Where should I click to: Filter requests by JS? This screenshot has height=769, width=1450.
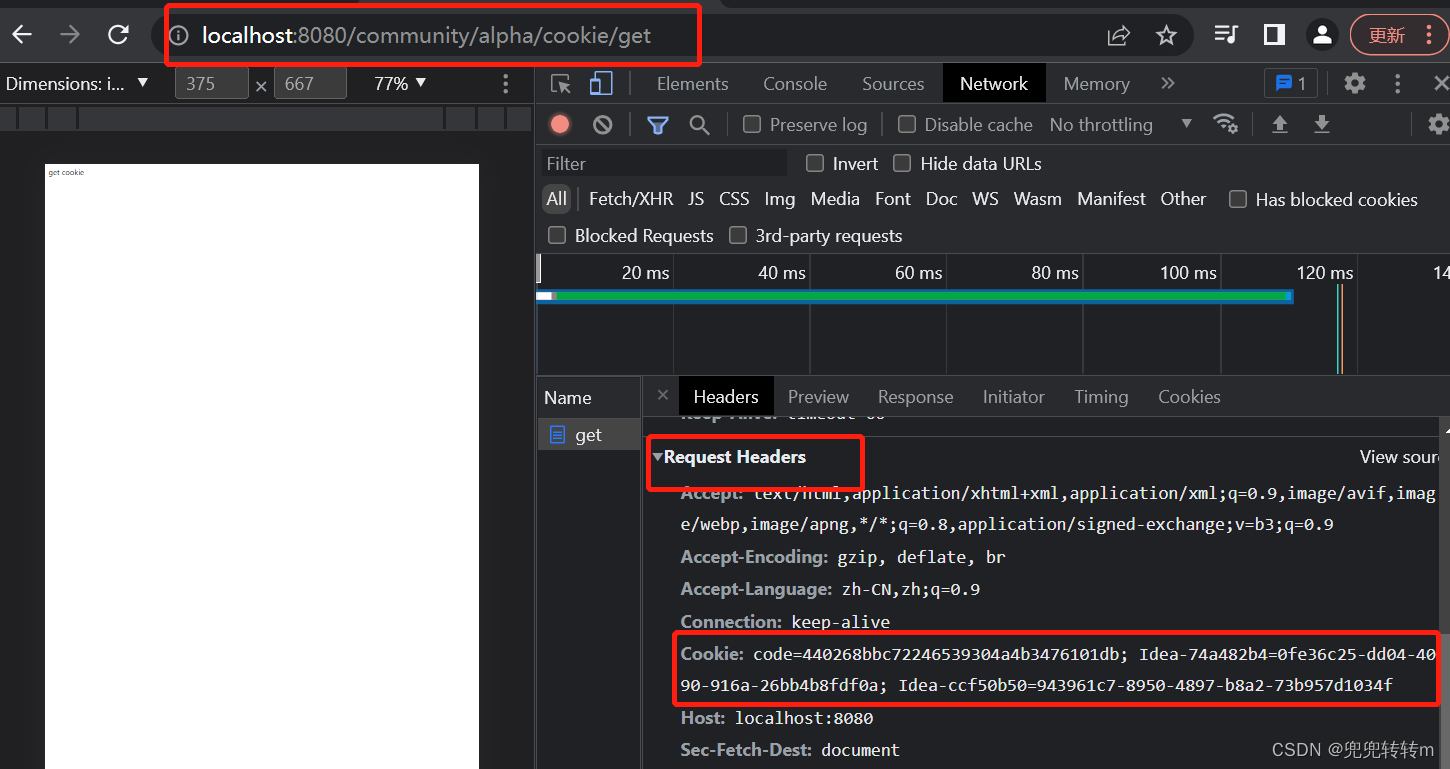[696, 199]
